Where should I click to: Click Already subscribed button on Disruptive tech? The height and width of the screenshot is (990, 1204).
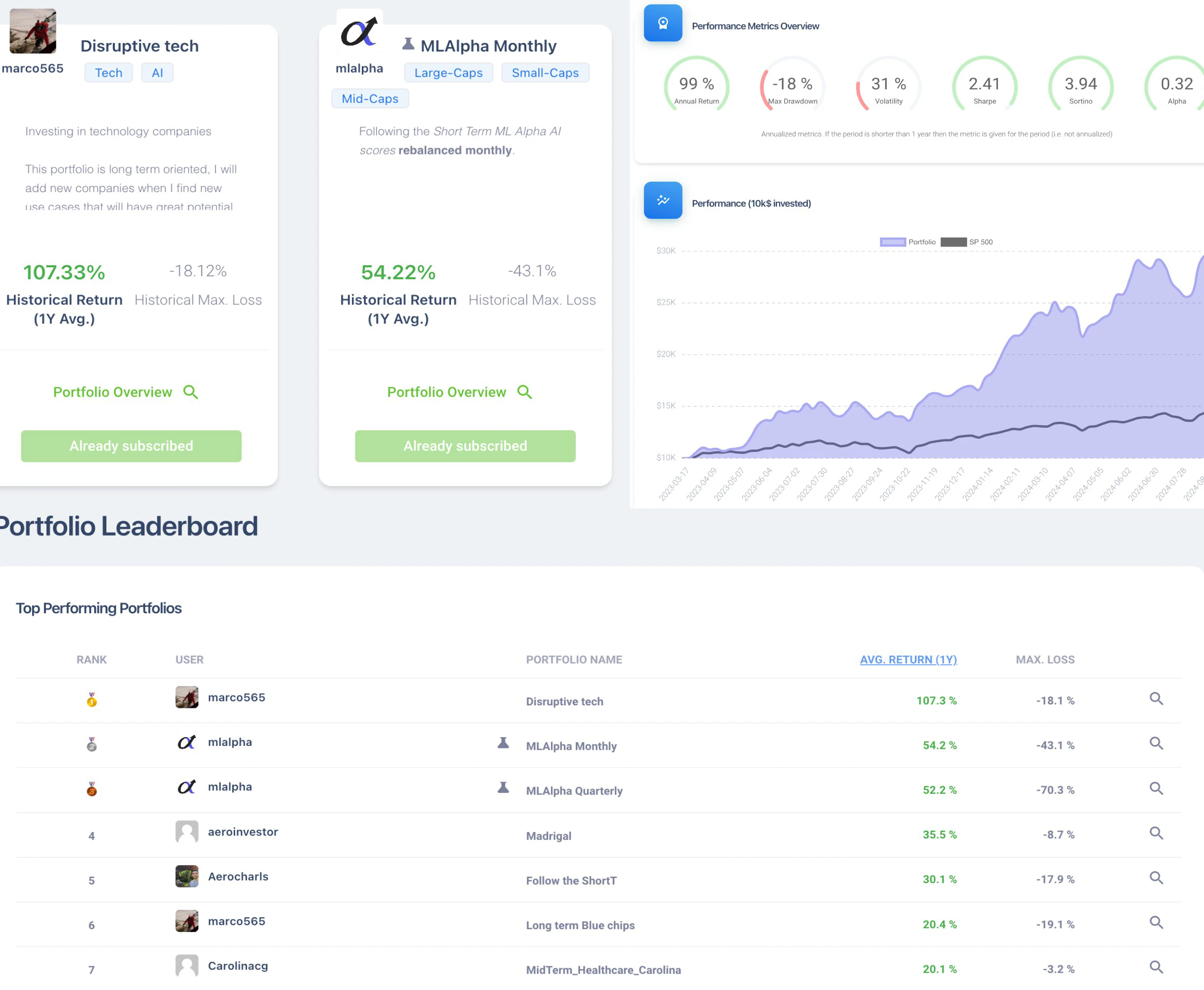pyautogui.click(x=131, y=445)
